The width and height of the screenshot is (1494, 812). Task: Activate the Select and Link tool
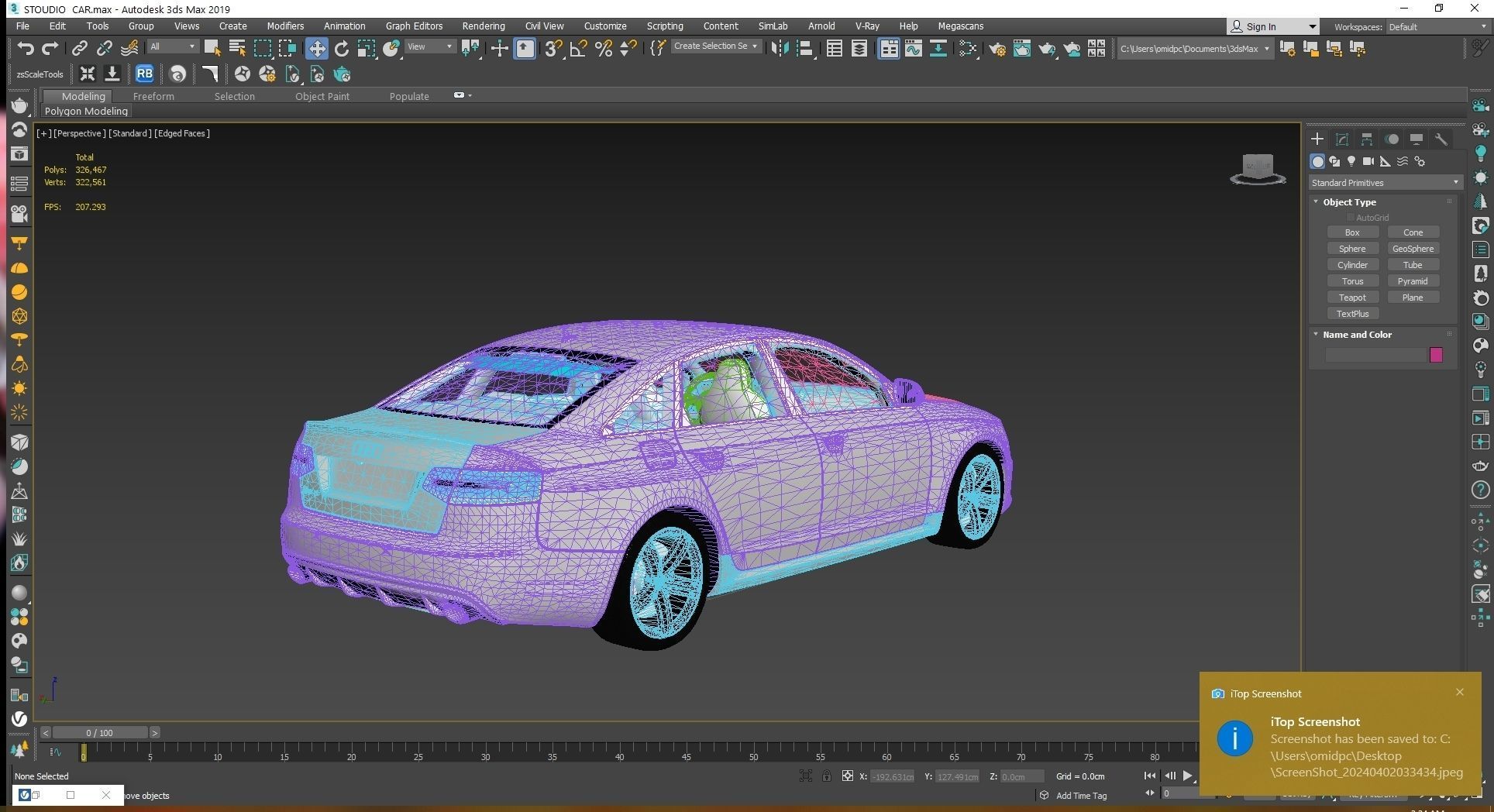pyautogui.click(x=79, y=48)
